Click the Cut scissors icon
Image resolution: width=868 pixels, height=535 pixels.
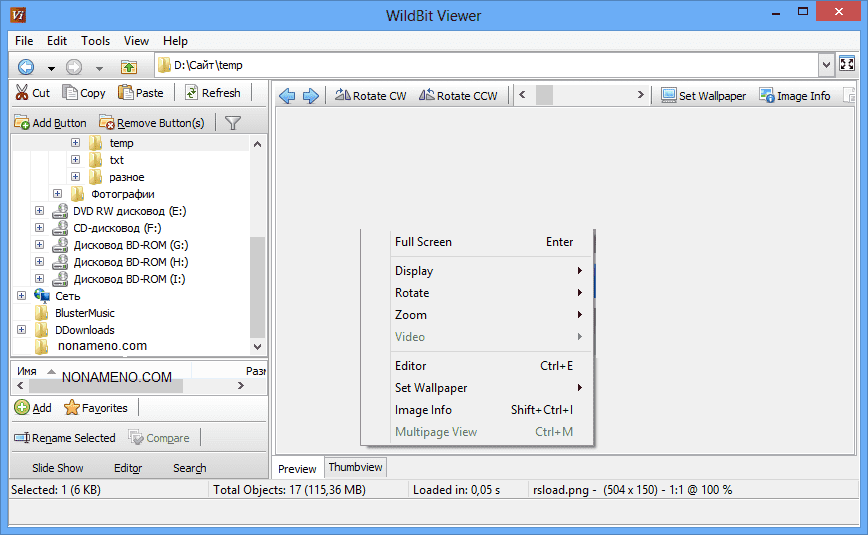point(20,93)
